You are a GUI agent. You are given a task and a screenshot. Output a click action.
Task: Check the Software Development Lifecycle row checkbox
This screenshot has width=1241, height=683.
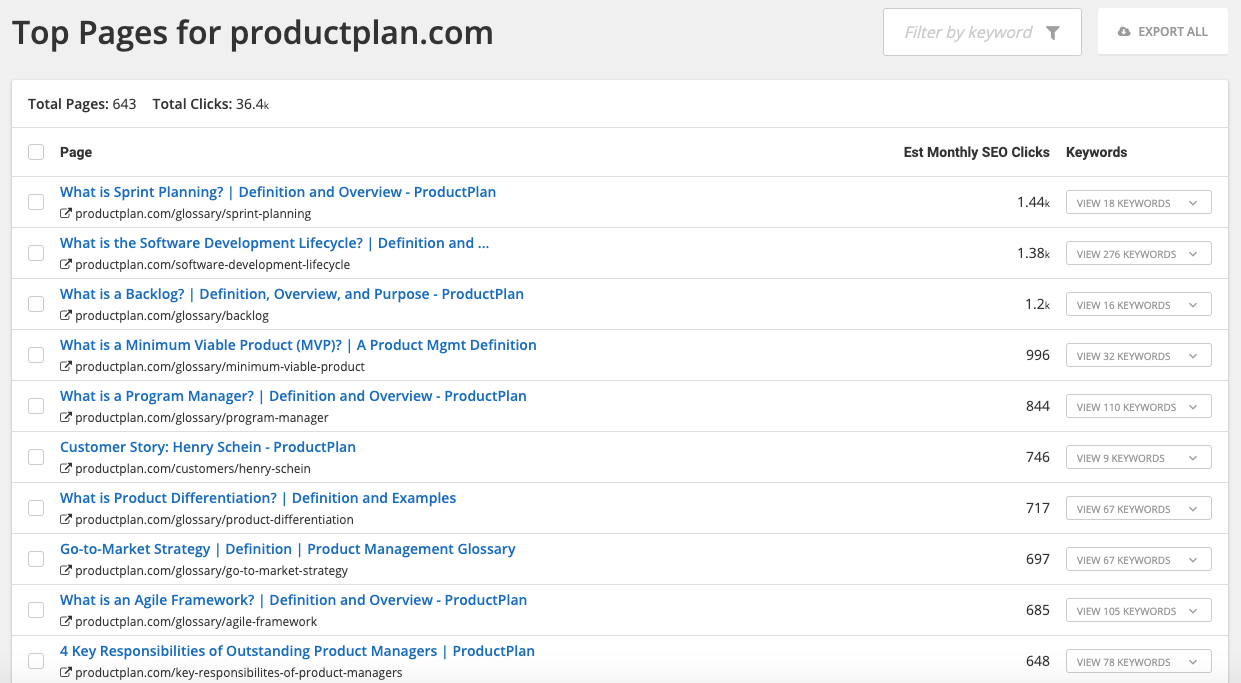tap(36, 253)
